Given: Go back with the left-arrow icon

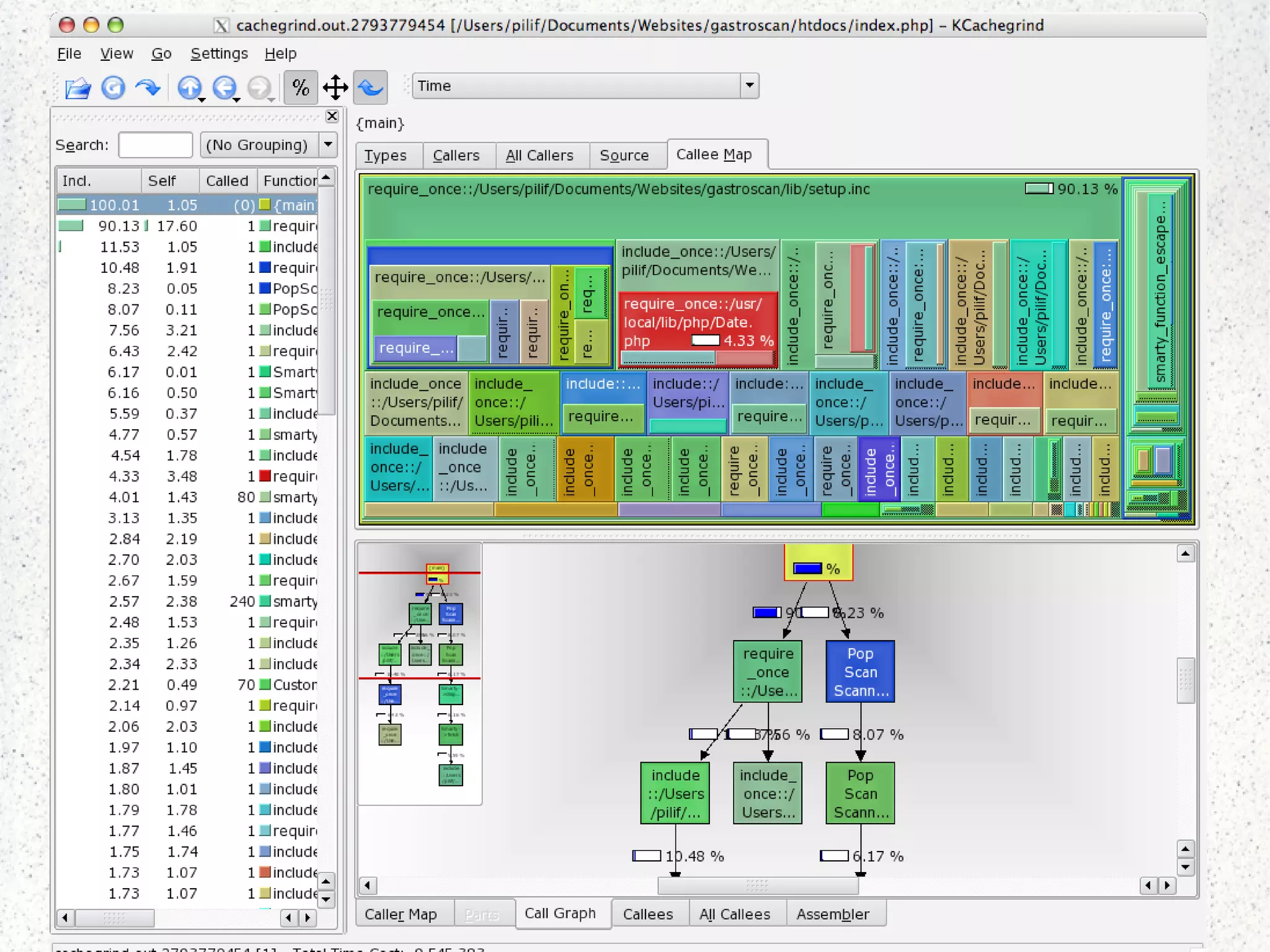Looking at the screenshot, I should point(224,87).
